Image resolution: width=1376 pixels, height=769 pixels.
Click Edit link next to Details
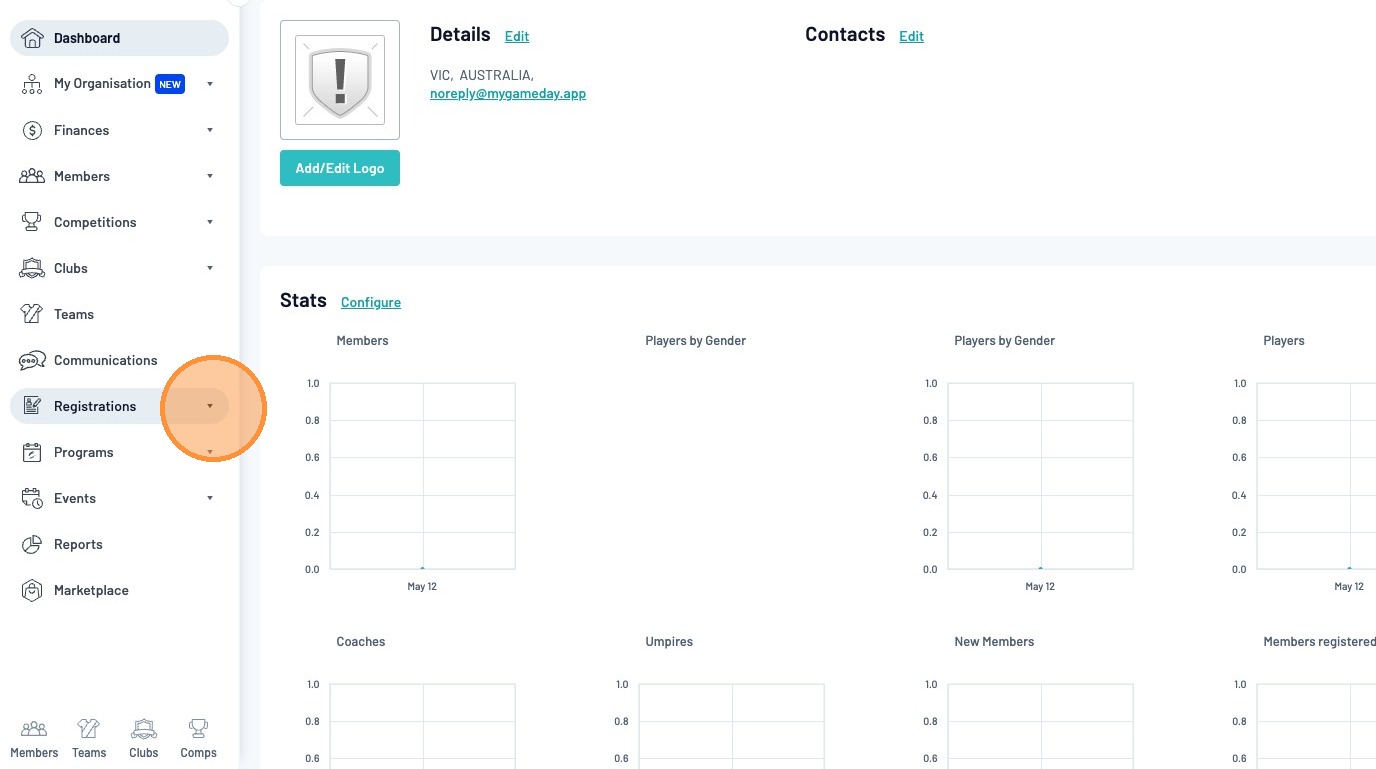click(x=517, y=36)
